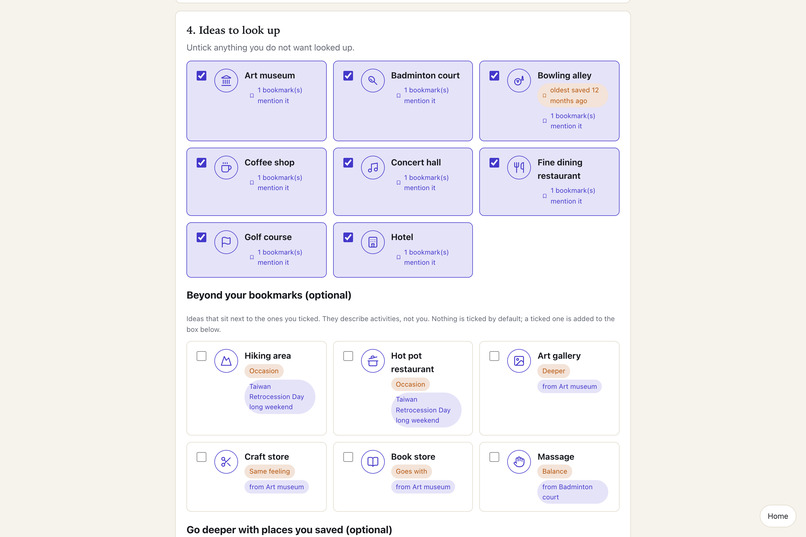The width and height of the screenshot is (806, 537).
Task: Click the Badminton court racket icon
Action: (373, 81)
